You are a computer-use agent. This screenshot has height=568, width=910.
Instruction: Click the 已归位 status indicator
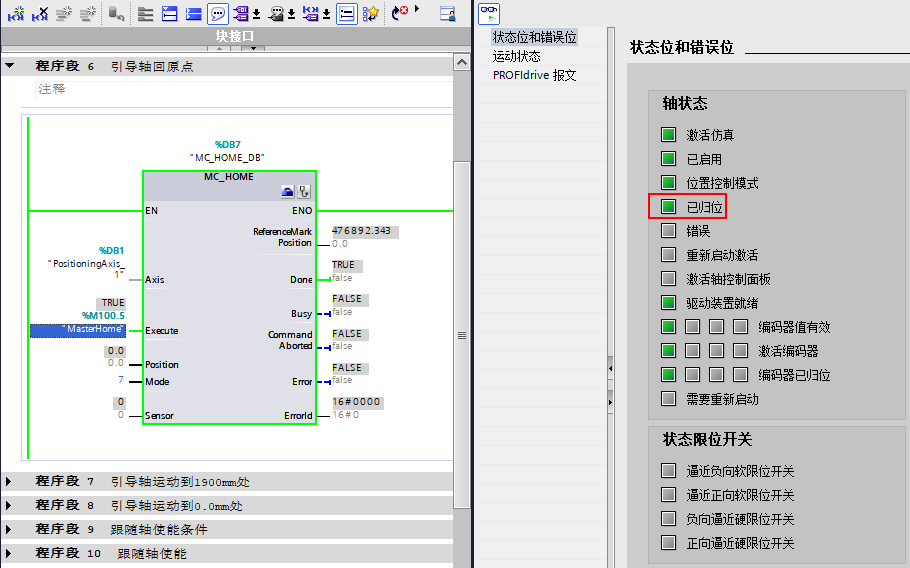click(x=669, y=207)
